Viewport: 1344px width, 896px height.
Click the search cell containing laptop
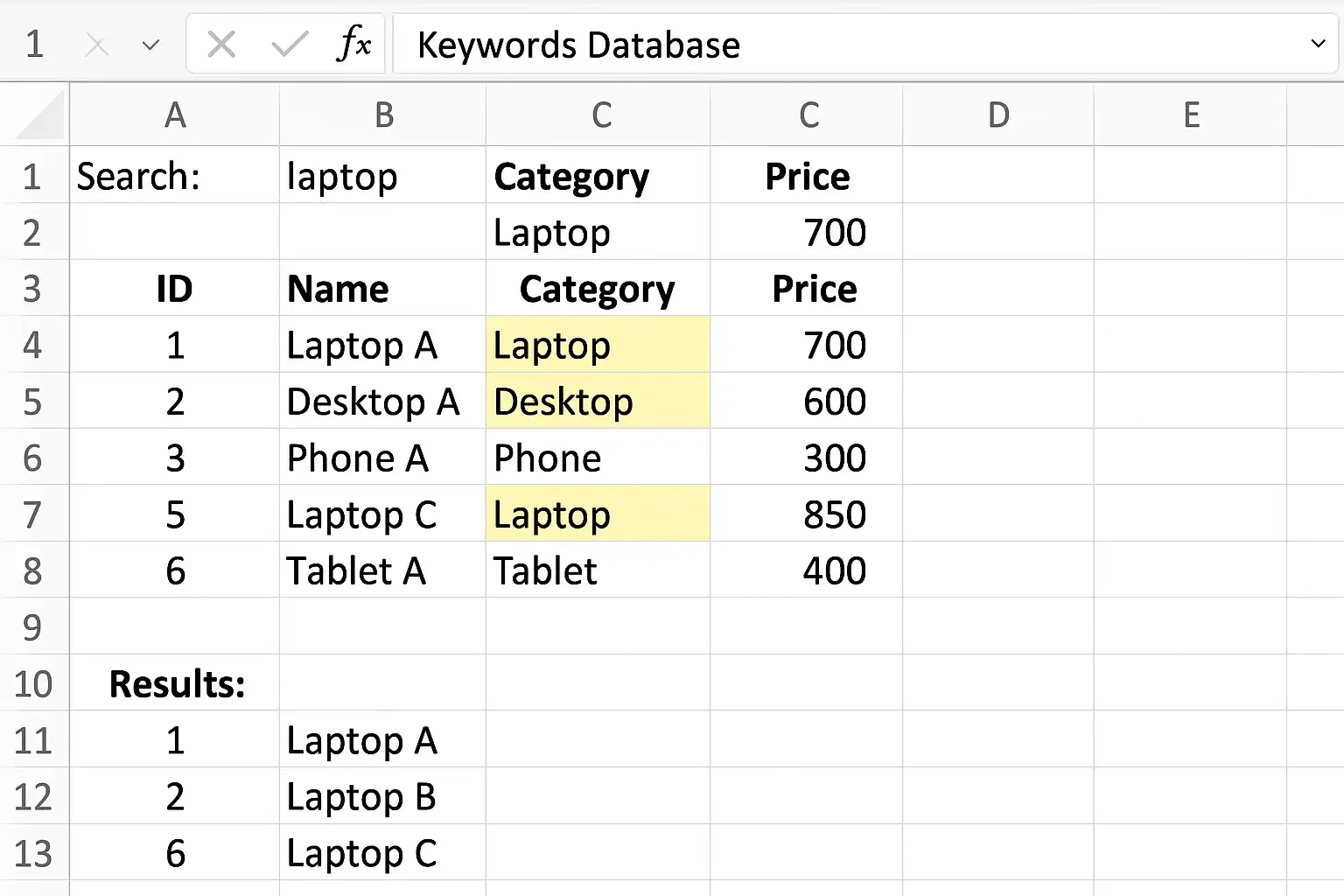(x=383, y=176)
